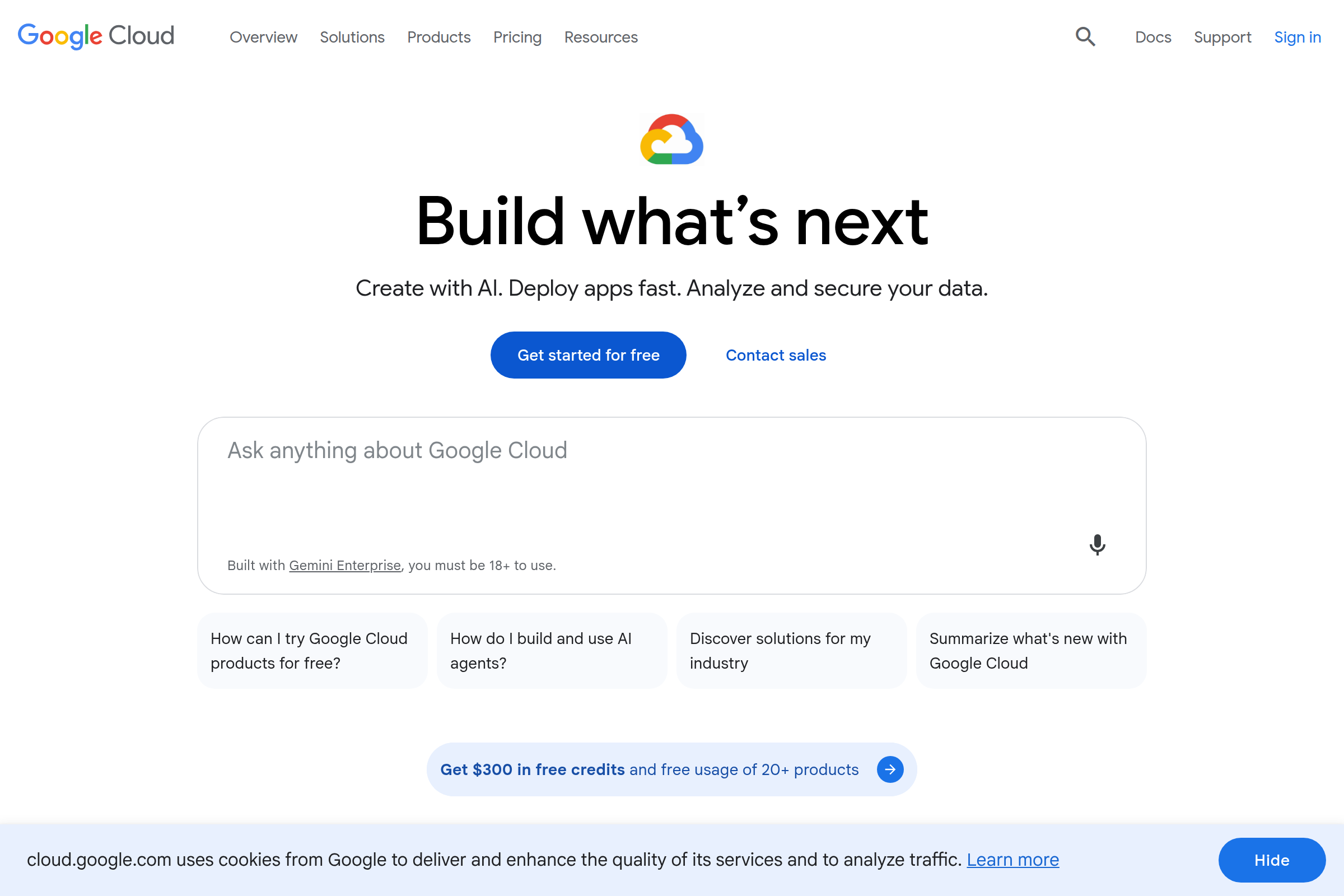This screenshot has height=896, width=1344.
Task: Open the Resources menu
Action: [600, 37]
